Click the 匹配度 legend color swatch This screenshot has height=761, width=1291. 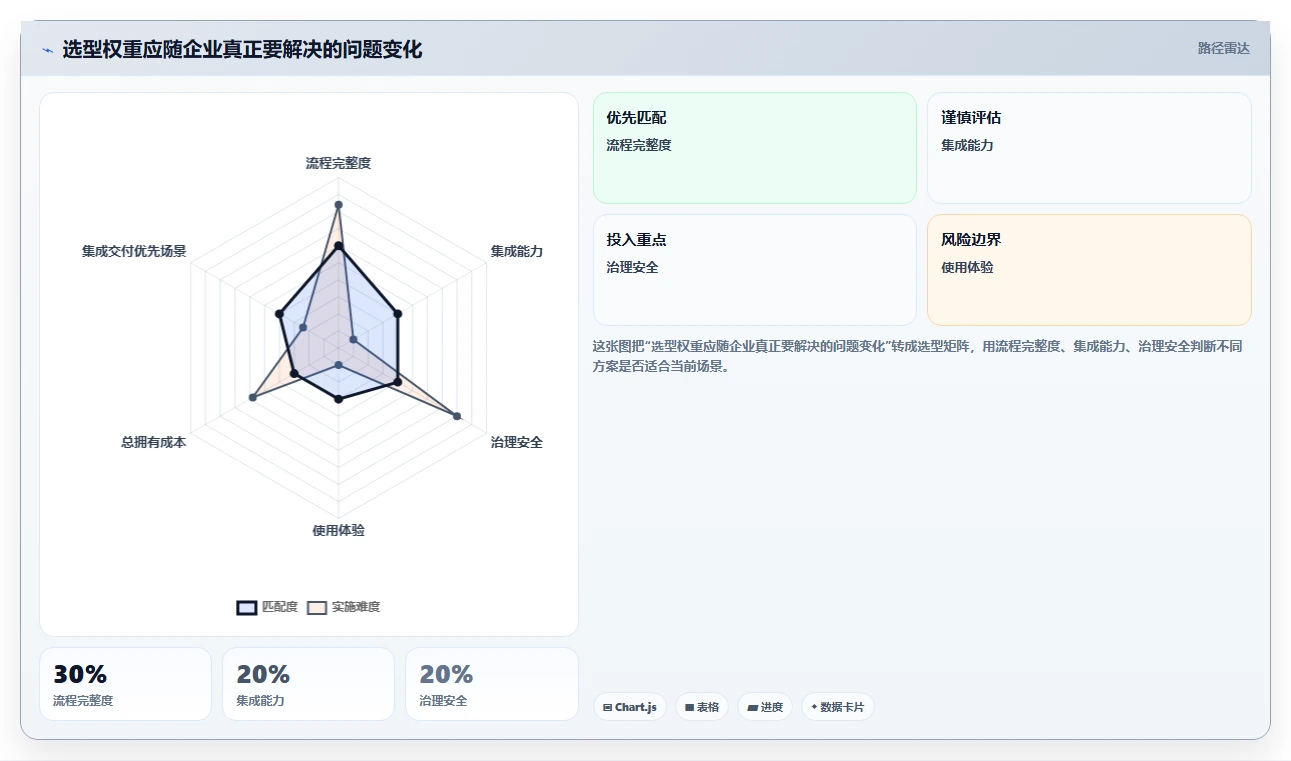(247, 607)
